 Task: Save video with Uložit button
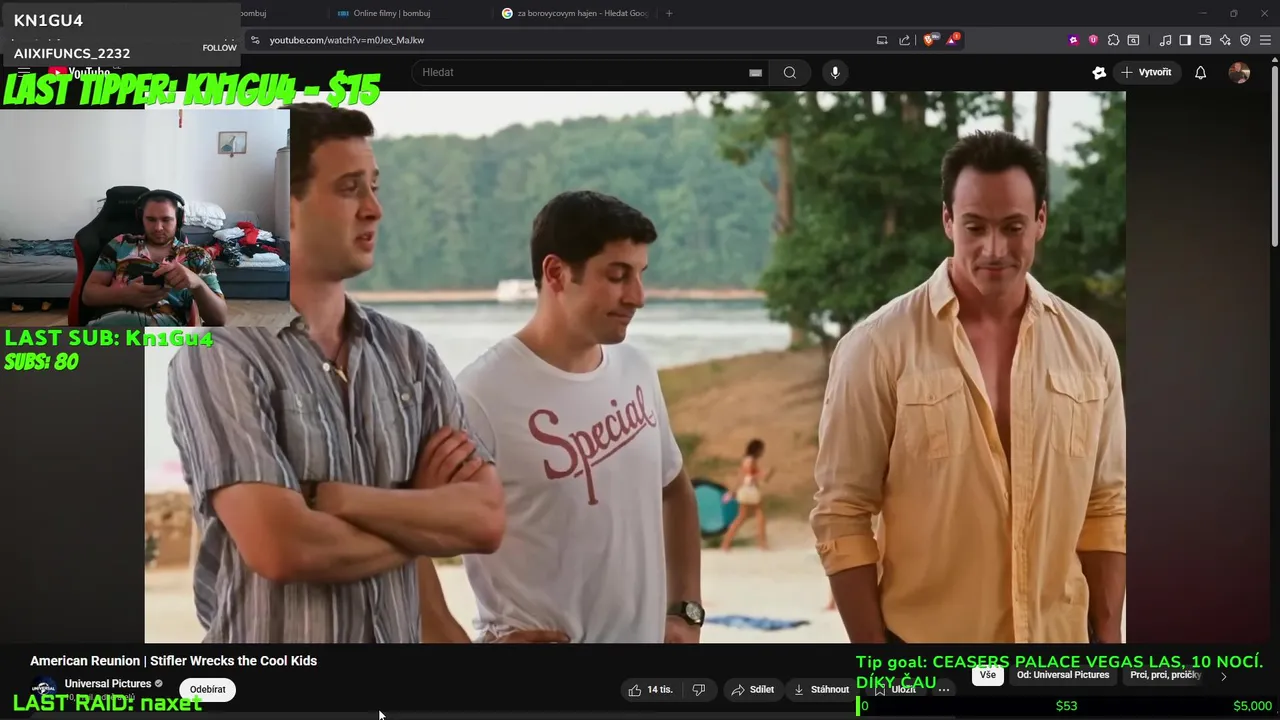tap(895, 689)
